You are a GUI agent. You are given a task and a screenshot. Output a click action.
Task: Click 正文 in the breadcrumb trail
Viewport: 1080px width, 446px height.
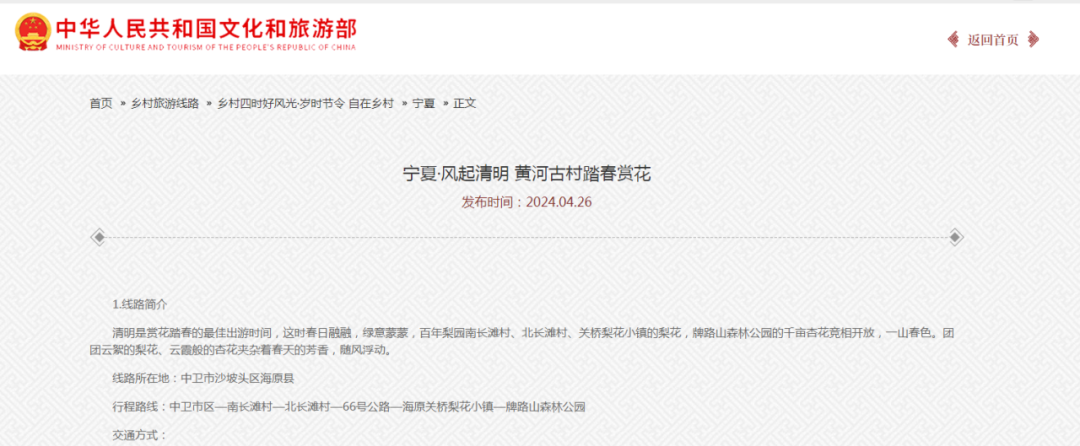(465, 103)
